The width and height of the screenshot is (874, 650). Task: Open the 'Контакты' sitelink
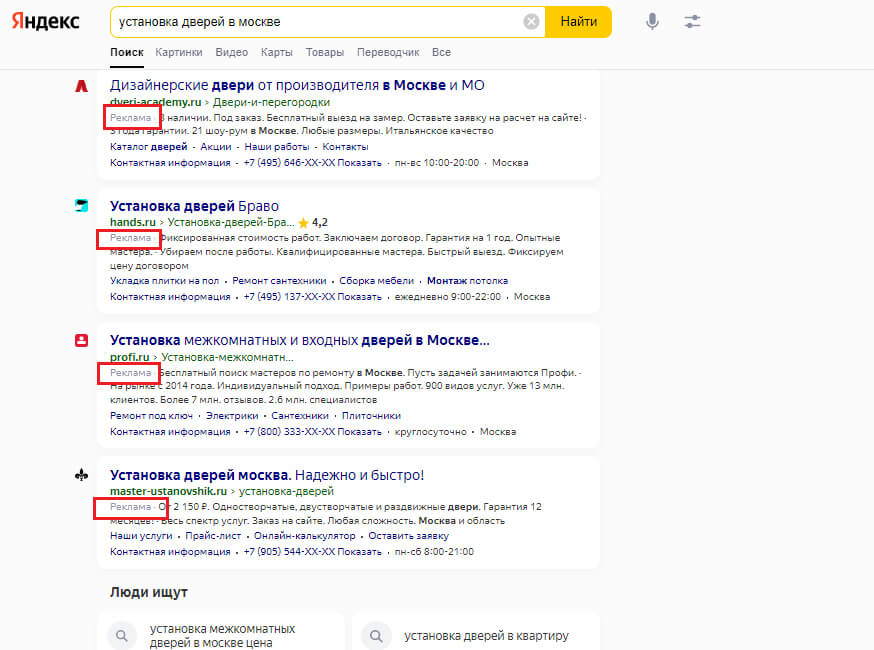[x=345, y=147]
